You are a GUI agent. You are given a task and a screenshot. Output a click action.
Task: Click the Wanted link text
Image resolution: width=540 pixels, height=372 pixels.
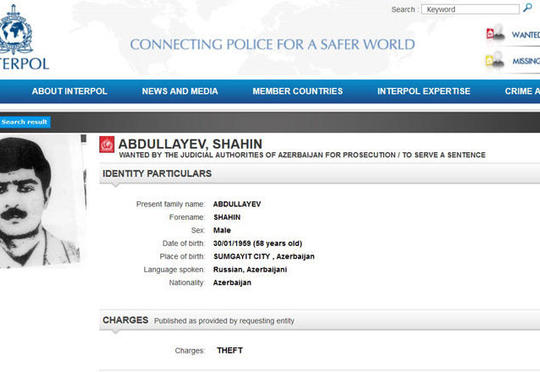pos(526,35)
